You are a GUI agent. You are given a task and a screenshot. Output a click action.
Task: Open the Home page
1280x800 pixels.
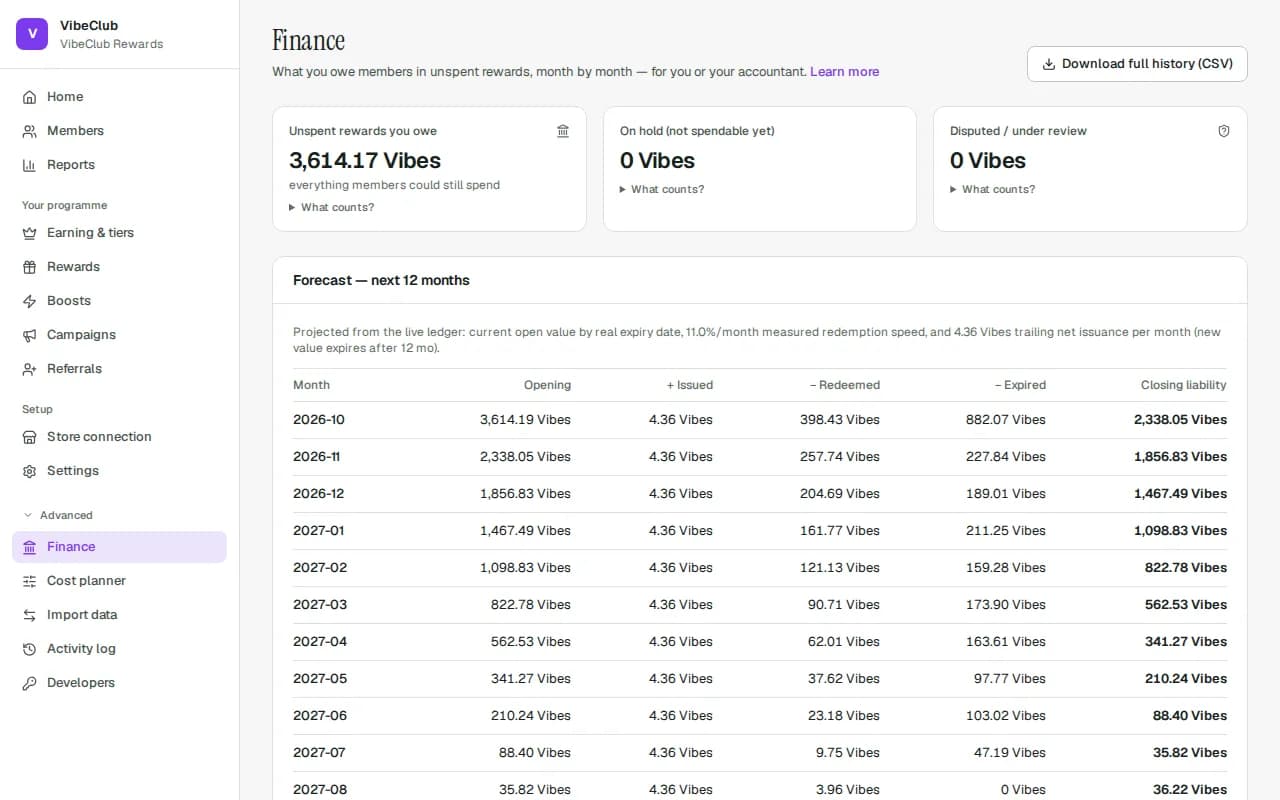coord(119,97)
